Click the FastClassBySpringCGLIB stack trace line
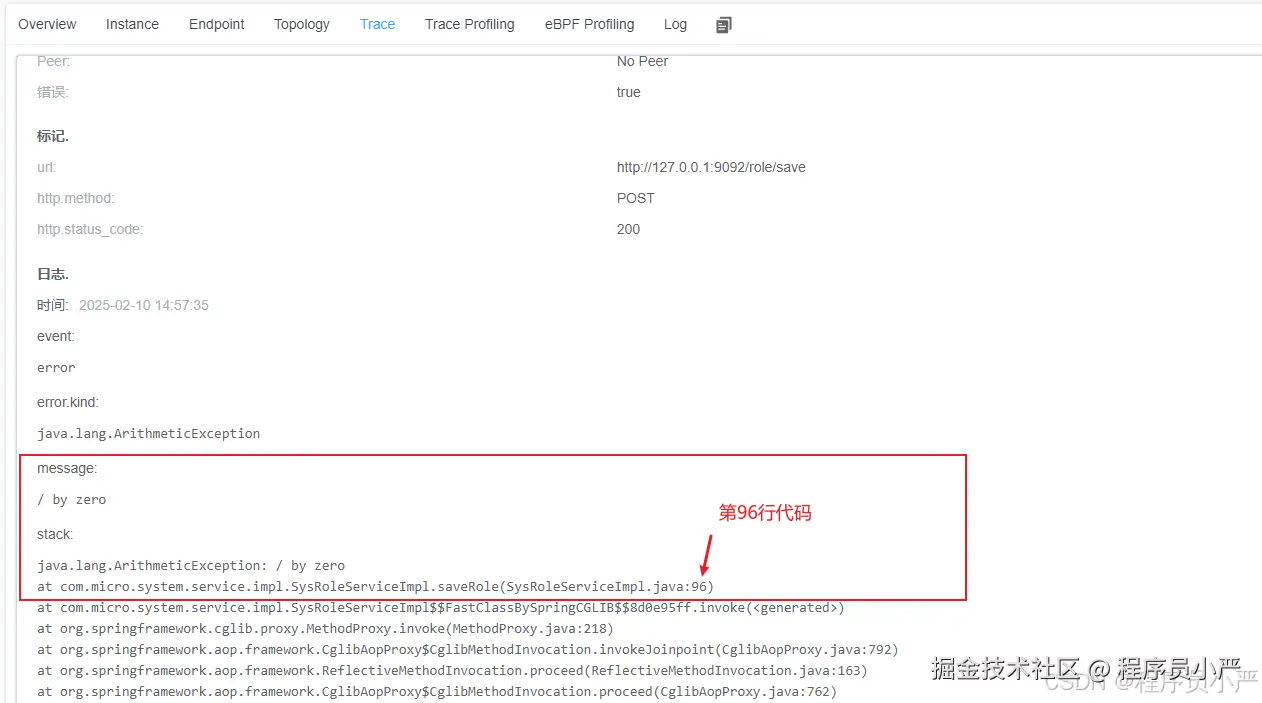 tap(441, 607)
